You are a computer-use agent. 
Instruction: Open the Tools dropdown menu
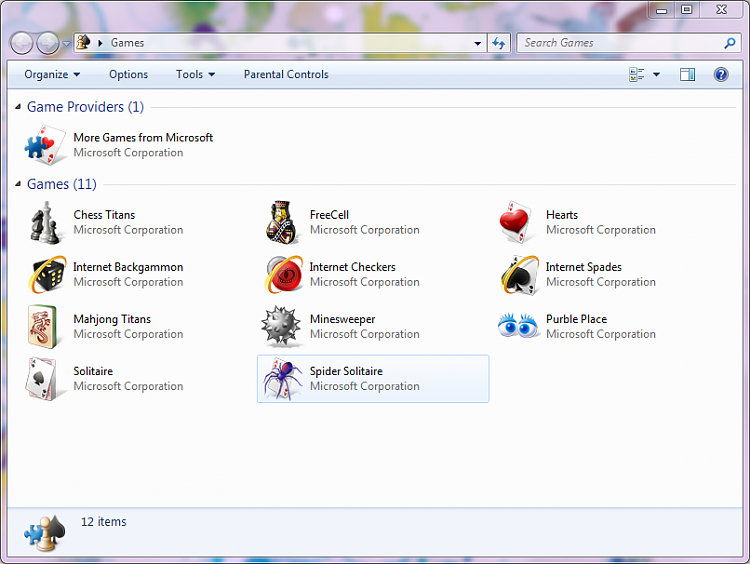coord(195,75)
